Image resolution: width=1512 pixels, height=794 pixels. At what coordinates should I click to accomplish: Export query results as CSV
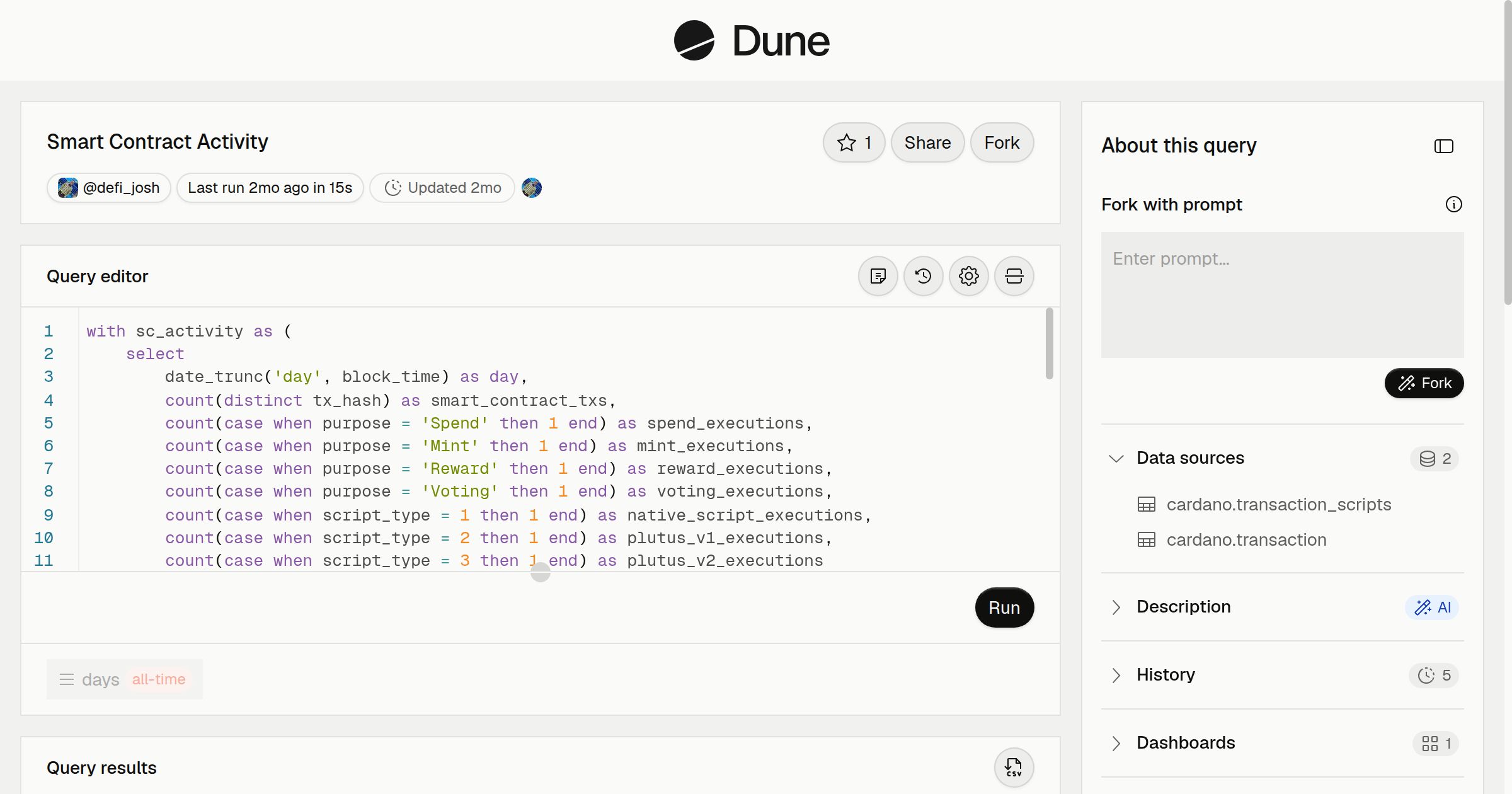click(x=1014, y=768)
